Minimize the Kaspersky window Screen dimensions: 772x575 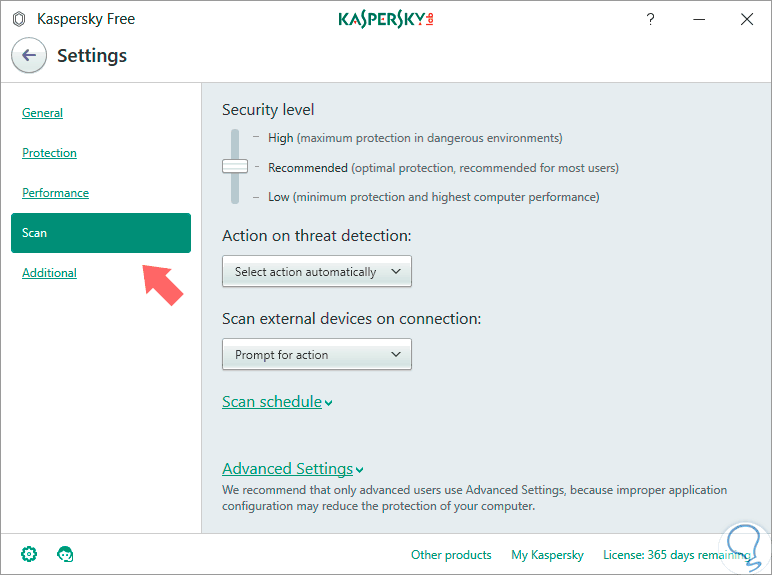(699, 19)
